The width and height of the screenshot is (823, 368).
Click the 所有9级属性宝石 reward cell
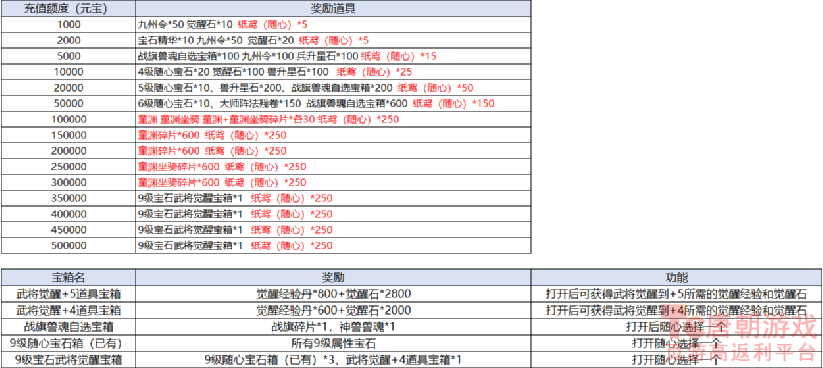click(x=333, y=343)
